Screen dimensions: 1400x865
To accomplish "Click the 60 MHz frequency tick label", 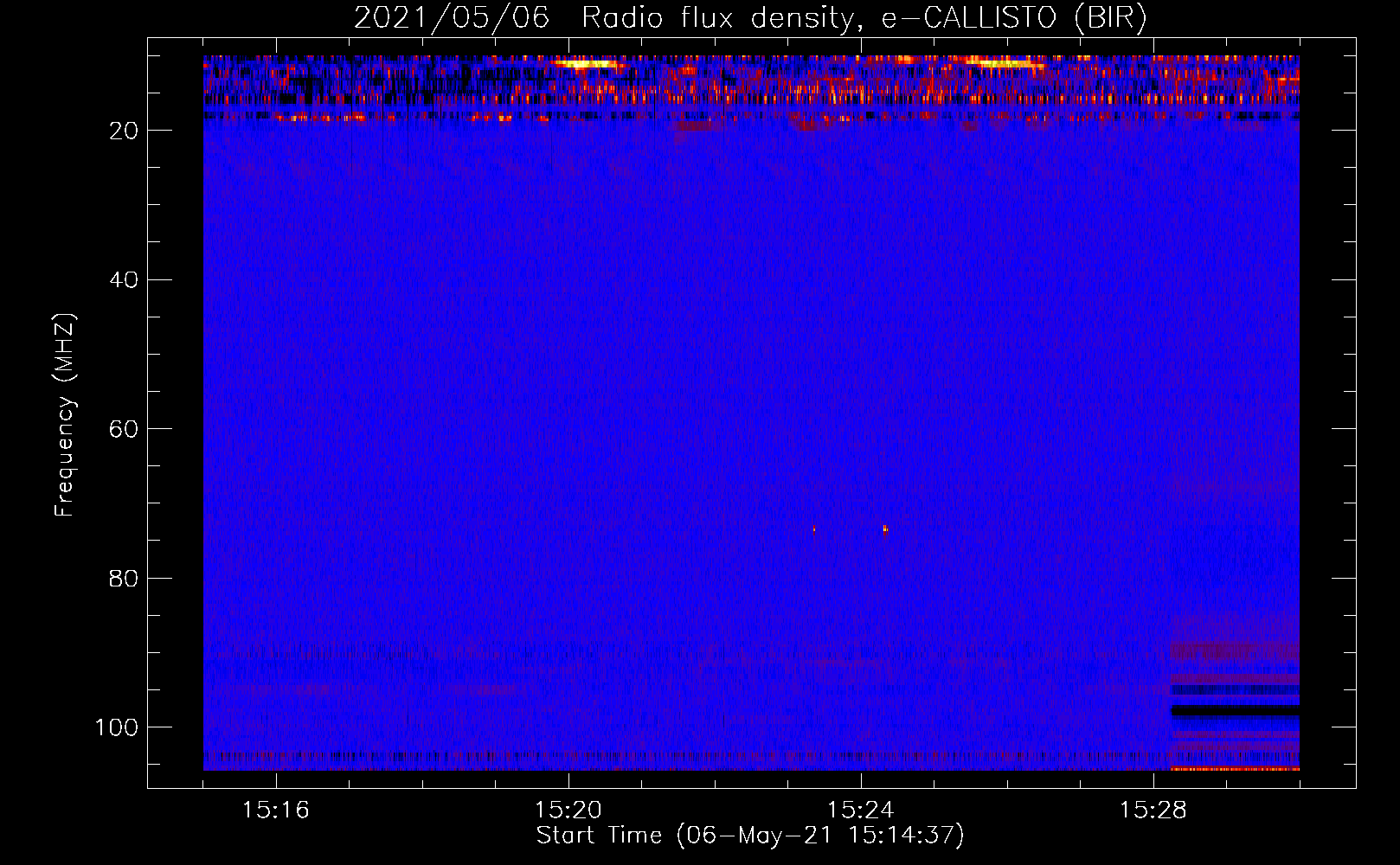I will pyautogui.click(x=124, y=429).
